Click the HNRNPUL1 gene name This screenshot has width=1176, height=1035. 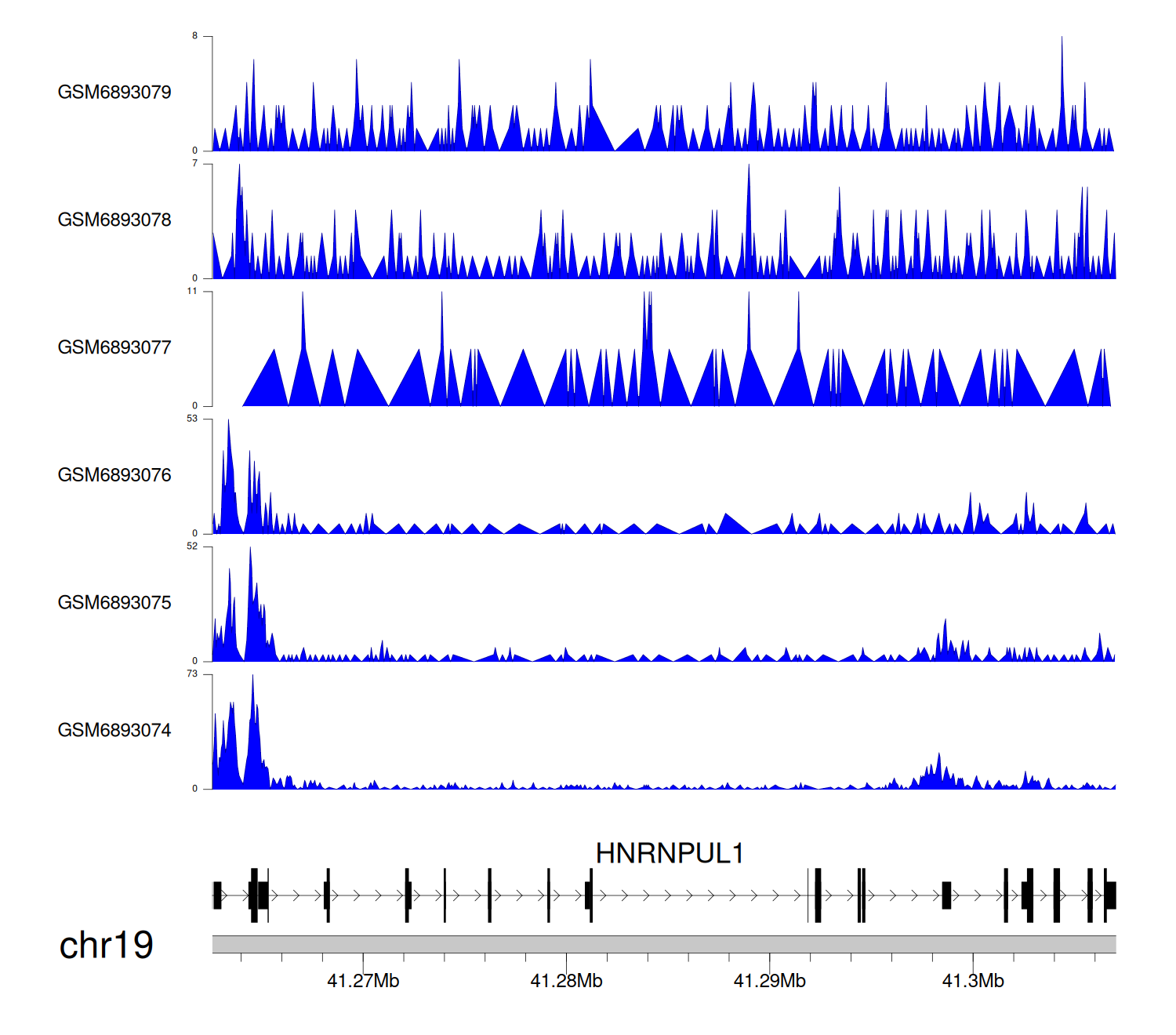coord(670,853)
